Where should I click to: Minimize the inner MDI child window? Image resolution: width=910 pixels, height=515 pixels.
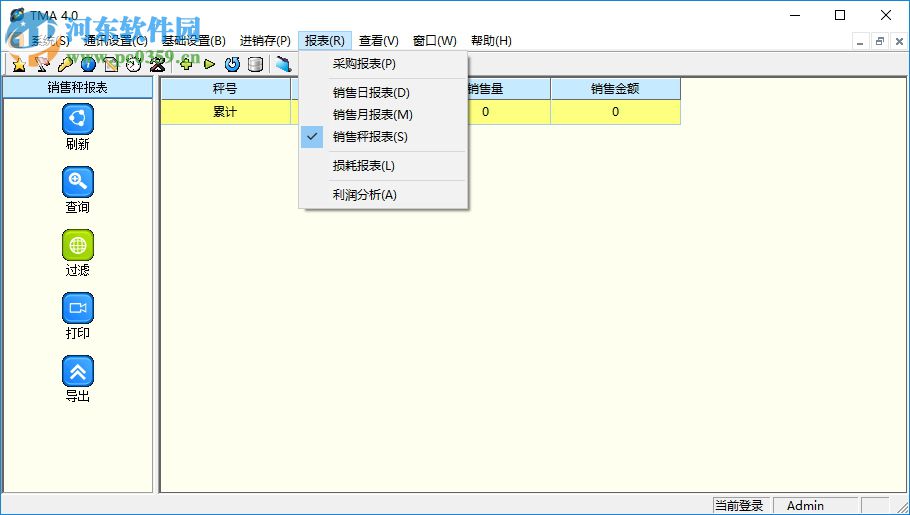[x=860, y=42]
